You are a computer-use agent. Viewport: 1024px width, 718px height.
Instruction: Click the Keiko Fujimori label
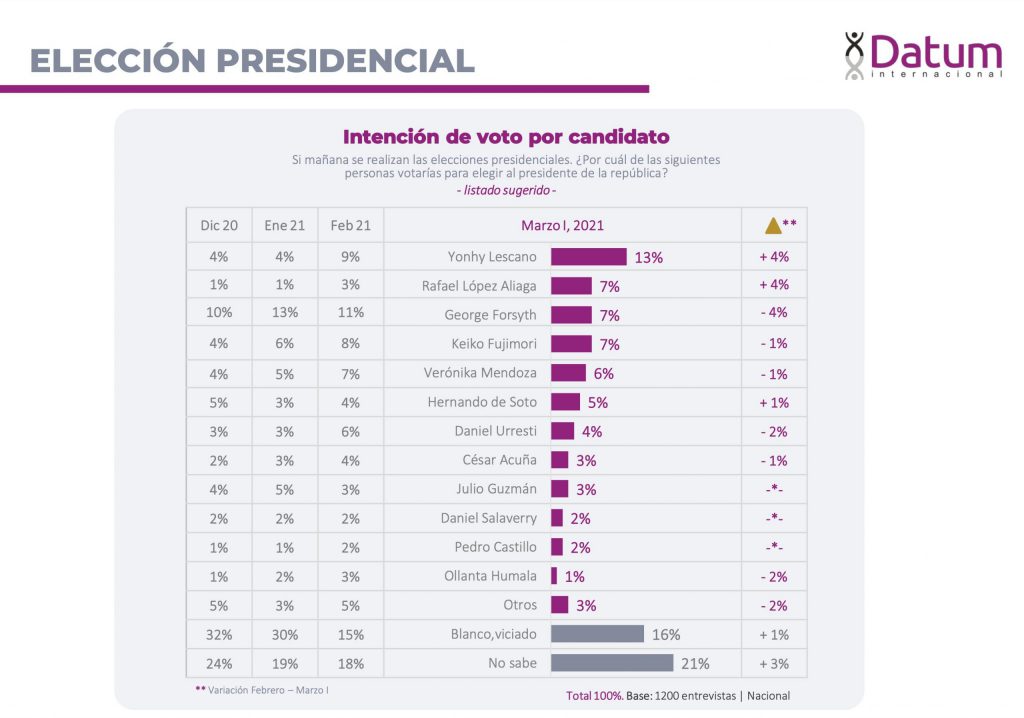coord(491,344)
